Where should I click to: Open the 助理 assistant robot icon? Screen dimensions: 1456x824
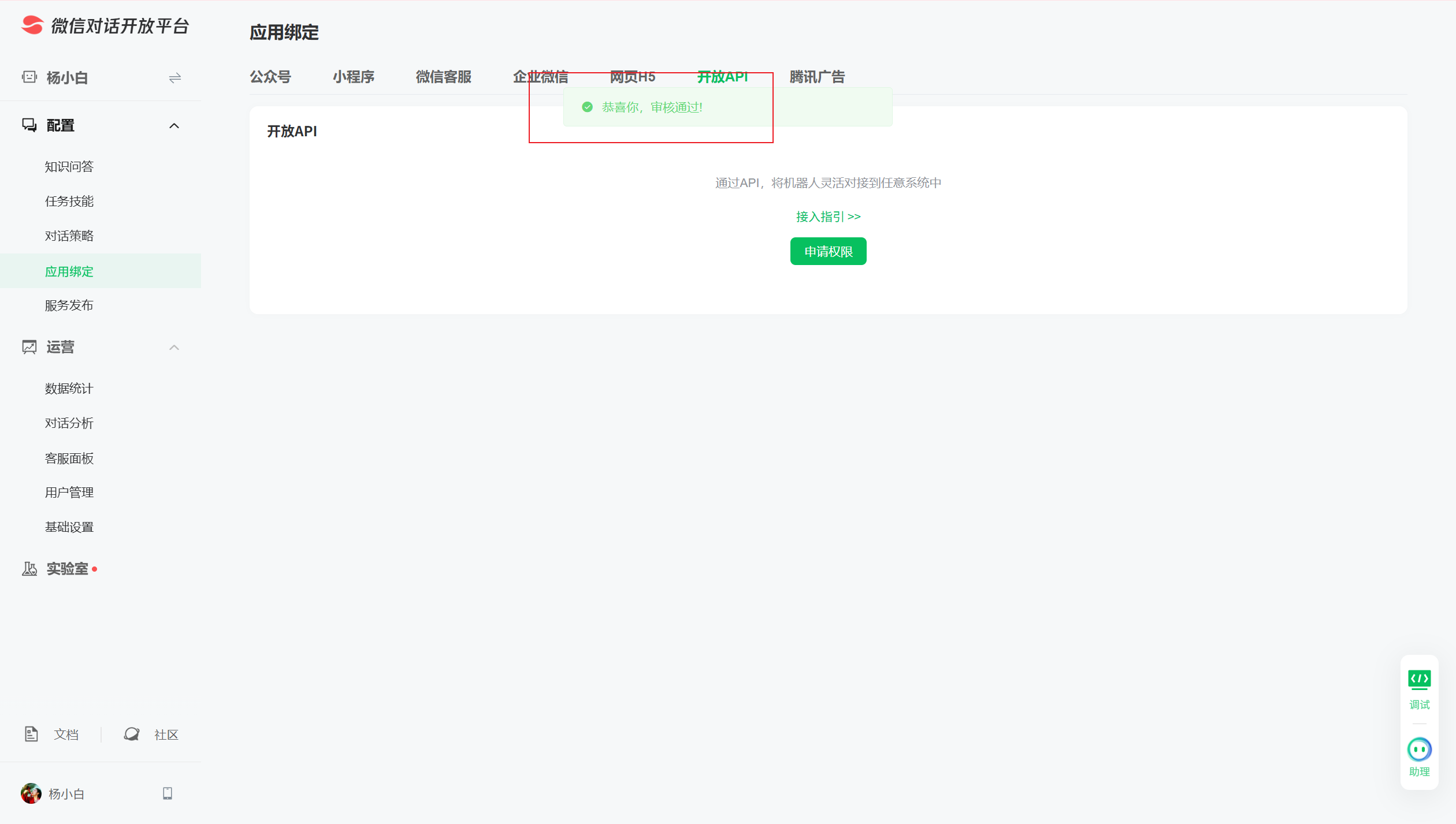(1419, 750)
